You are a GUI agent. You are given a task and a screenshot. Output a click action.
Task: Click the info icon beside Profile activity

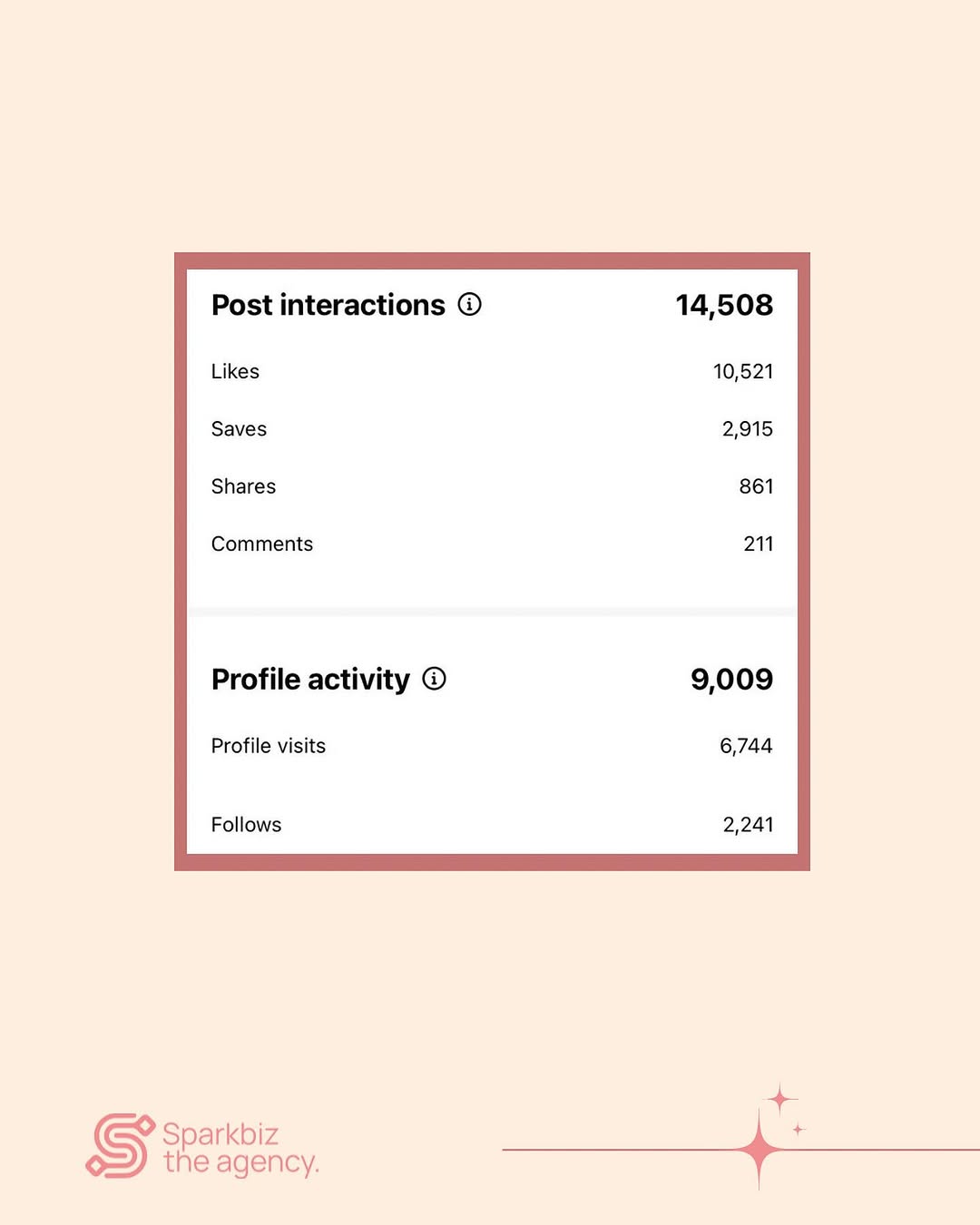tap(434, 678)
